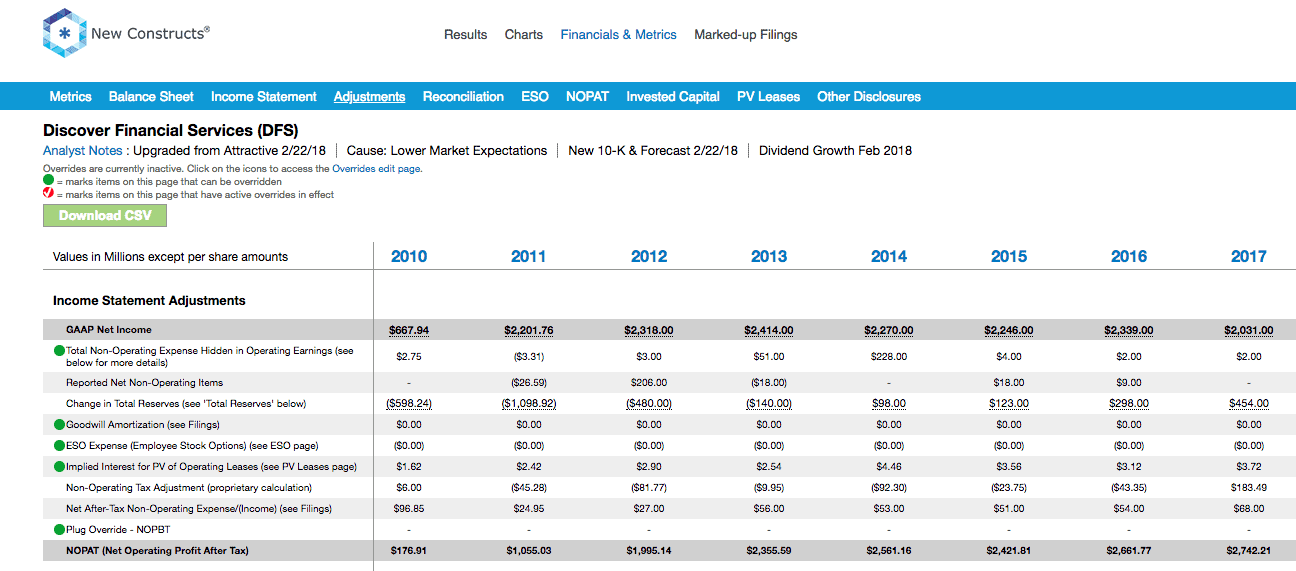Open Marked-up Filings

(746, 35)
